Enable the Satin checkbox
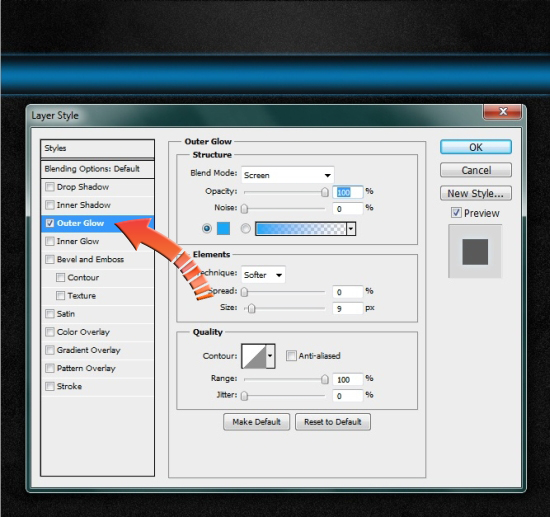The height and width of the screenshot is (517, 550). point(50,314)
